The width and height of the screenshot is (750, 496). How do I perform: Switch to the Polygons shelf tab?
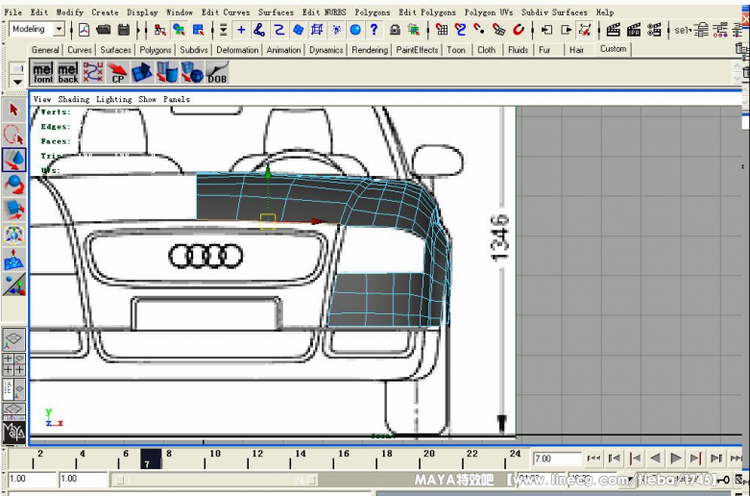click(x=155, y=50)
